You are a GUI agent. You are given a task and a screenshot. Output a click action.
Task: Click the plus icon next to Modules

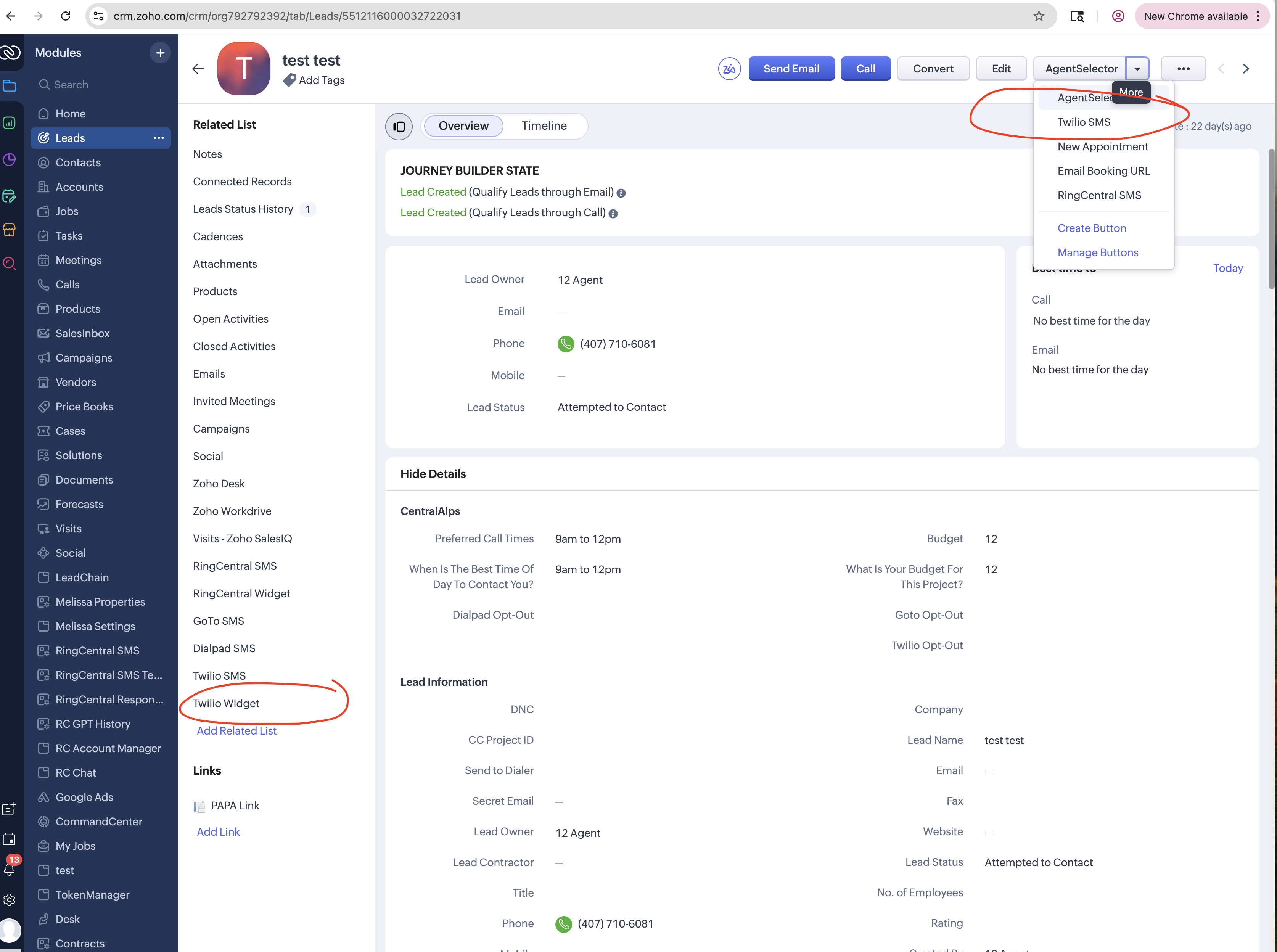pos(159,53)
